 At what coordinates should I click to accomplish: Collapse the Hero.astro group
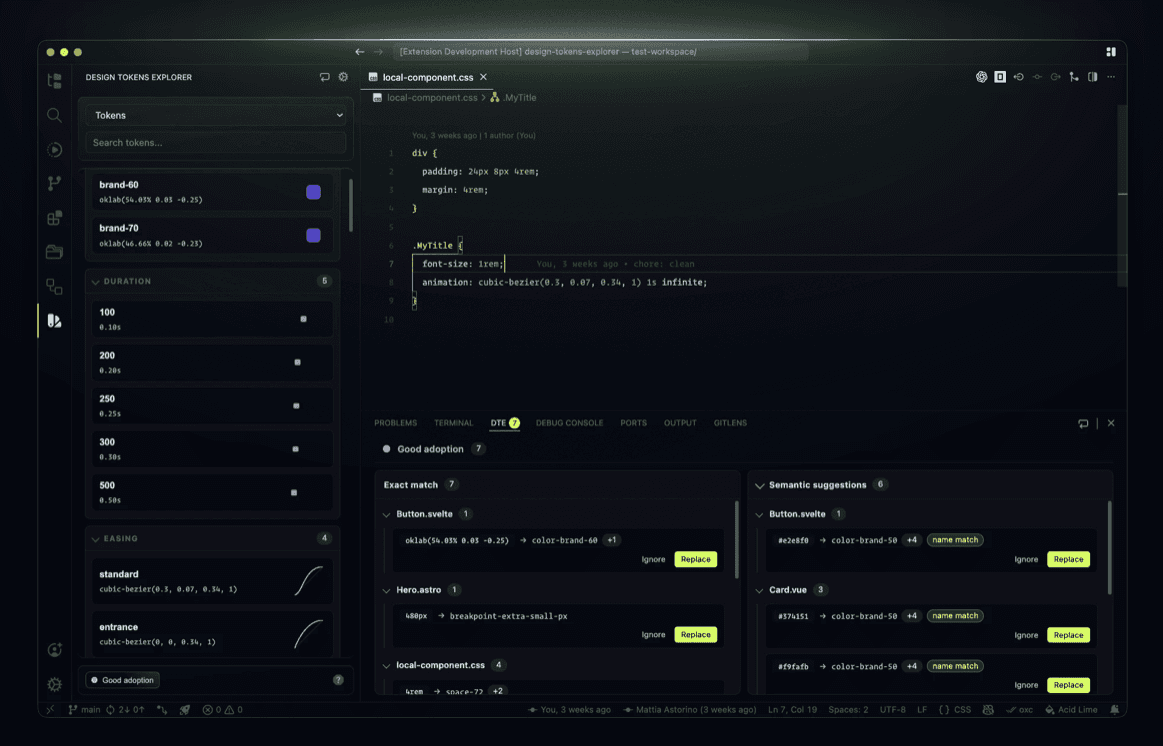pos(386,591)
